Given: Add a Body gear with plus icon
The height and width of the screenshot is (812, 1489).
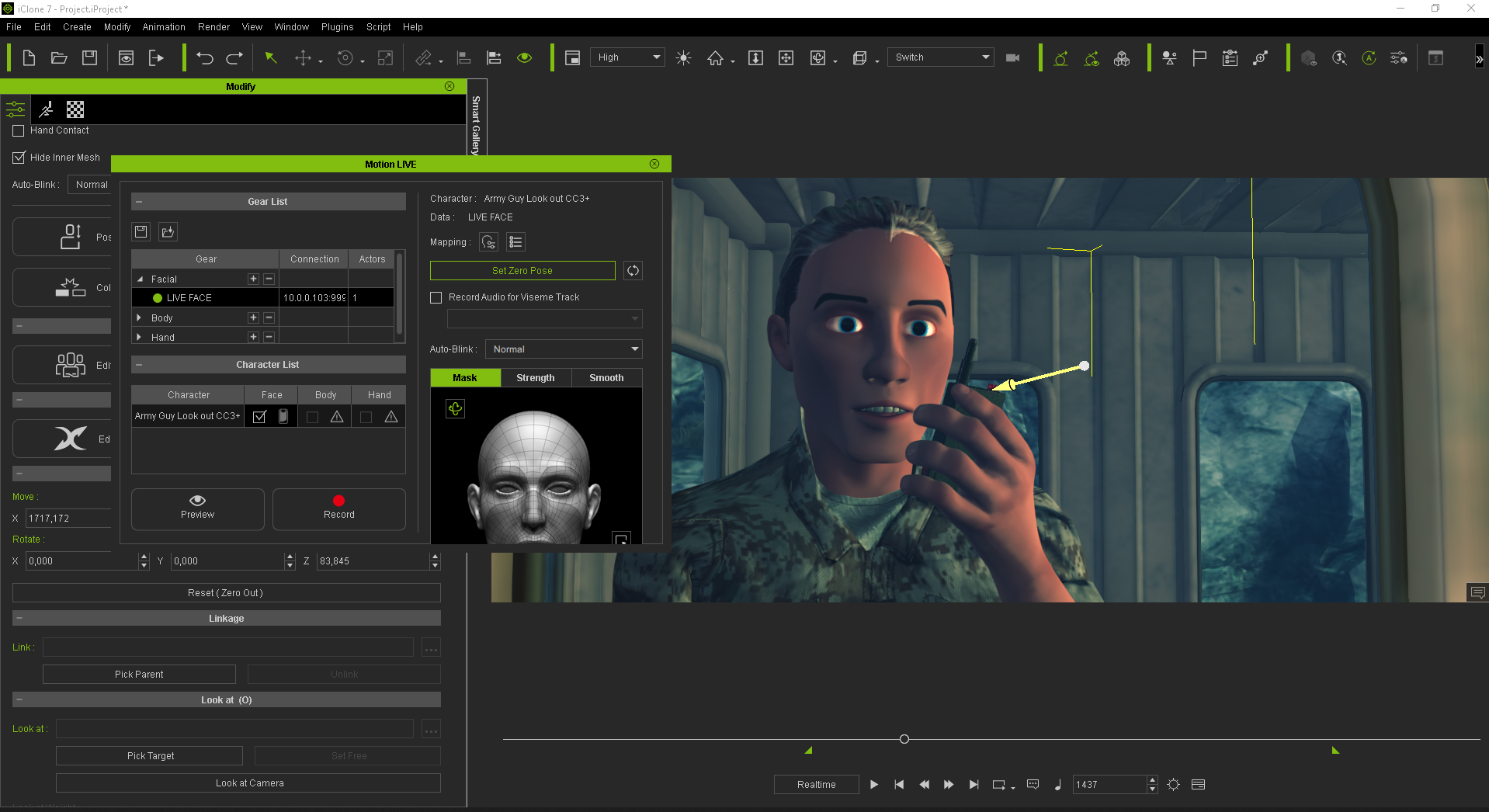Looking at the screenshot, I should click(253, 318).
